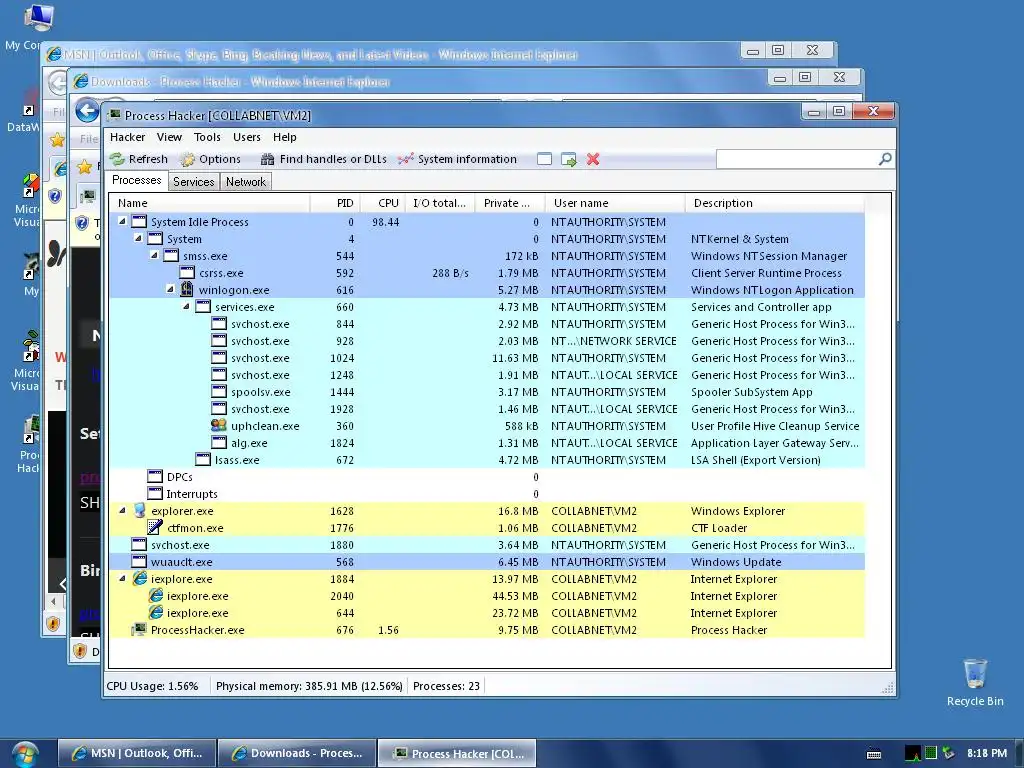Collapse the parent iexplore.exe tree node
Screen dimensions: 1024x768
122,578
